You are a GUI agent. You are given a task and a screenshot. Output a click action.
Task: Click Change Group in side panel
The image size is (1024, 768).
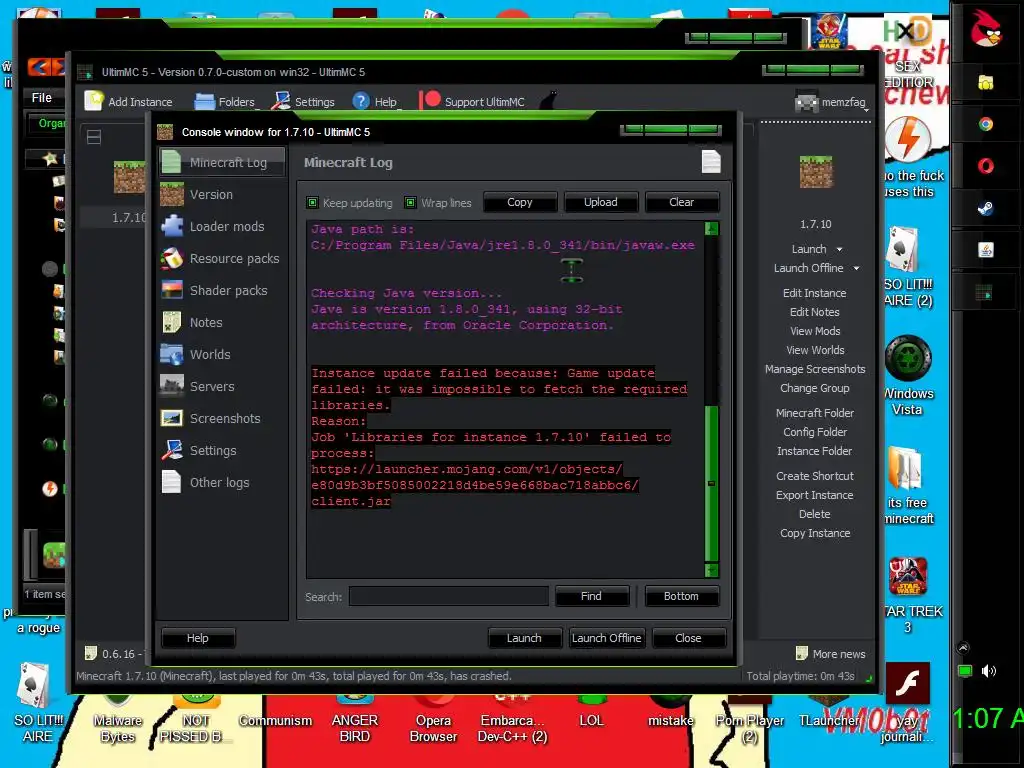(814, 388)
